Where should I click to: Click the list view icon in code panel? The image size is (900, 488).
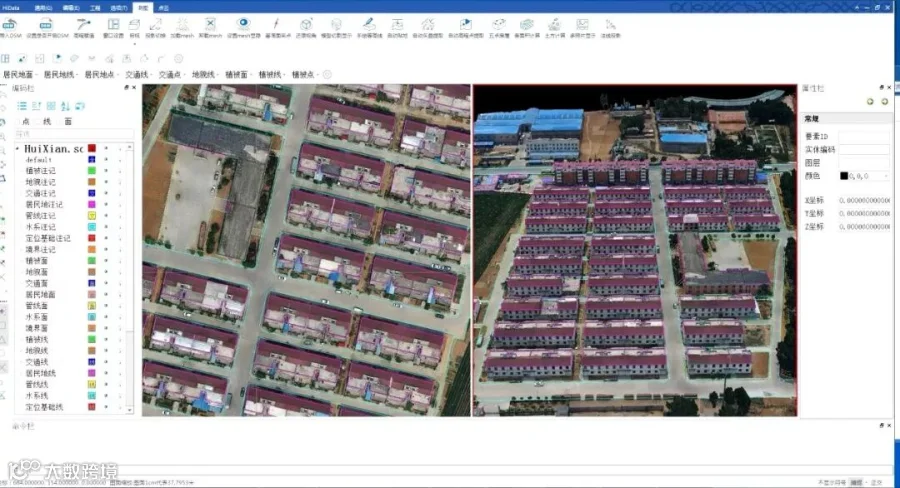(22, 106)
